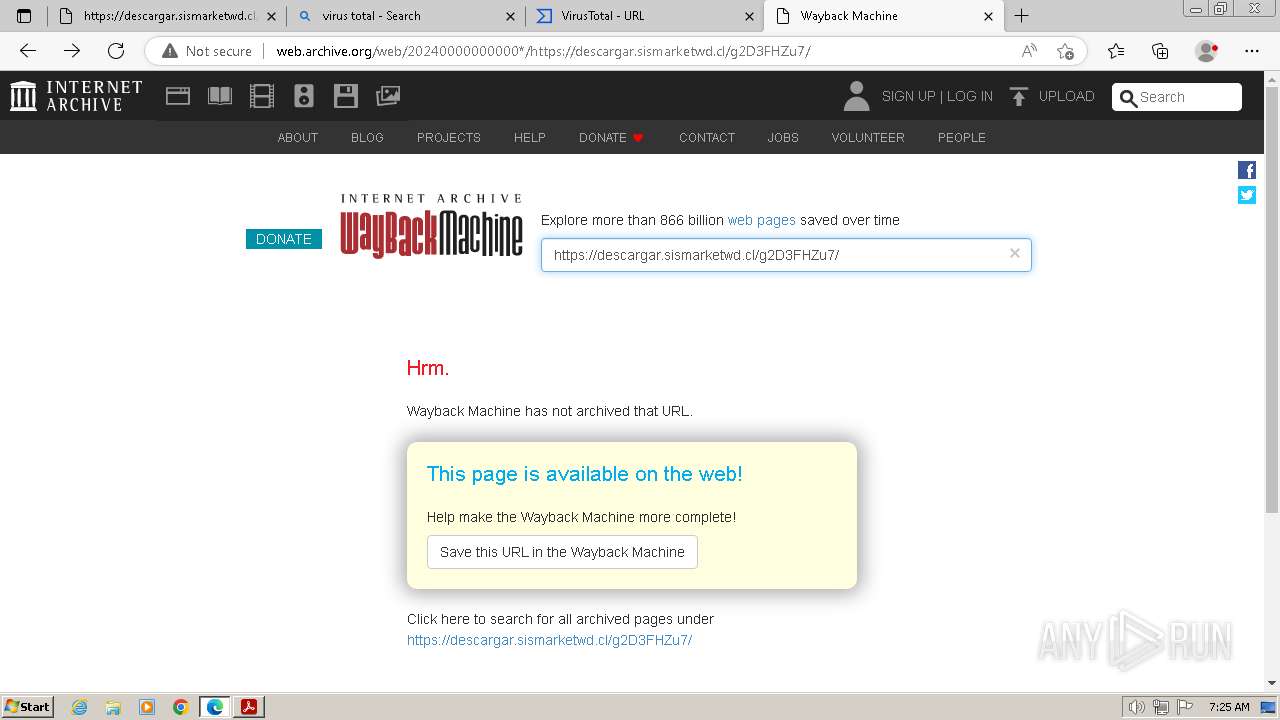Open the web pages link
The height and width of the screenshot is (720, 1280).
(x=762, y=220)
